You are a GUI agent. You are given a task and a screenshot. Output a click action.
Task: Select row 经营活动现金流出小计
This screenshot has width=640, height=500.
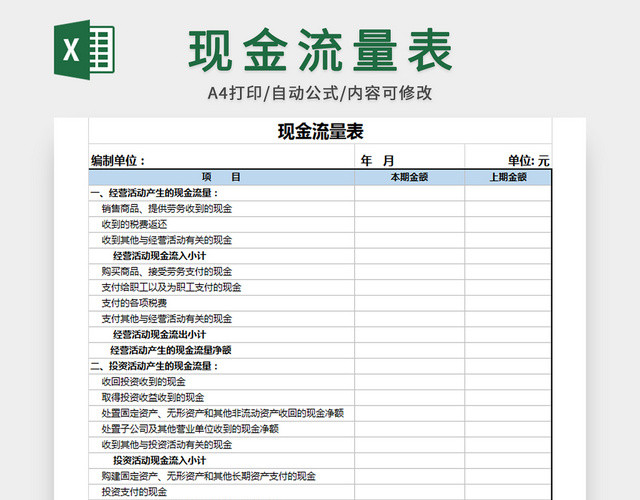tap(320, 334)
